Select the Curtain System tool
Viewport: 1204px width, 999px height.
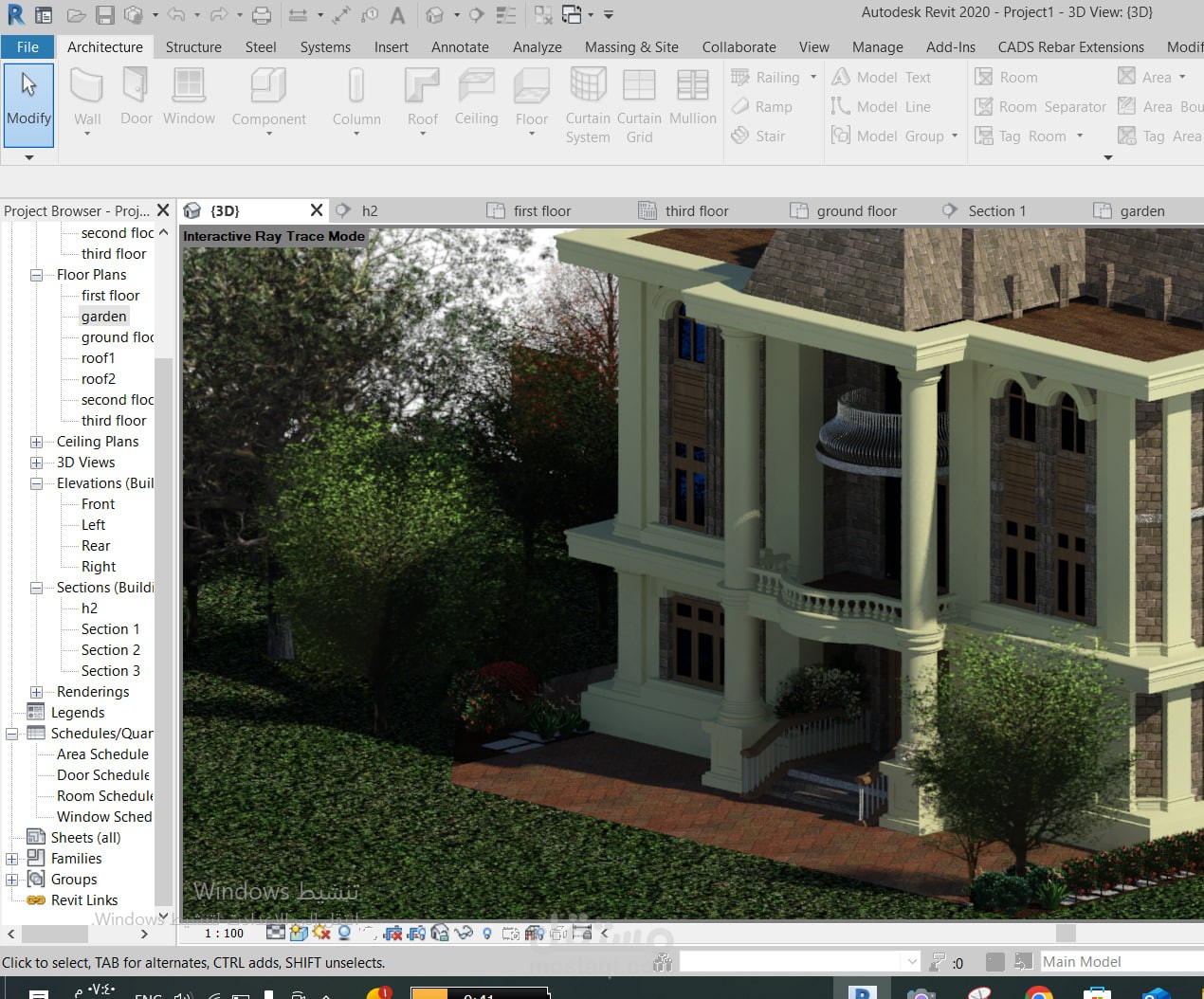pos(588,105)
